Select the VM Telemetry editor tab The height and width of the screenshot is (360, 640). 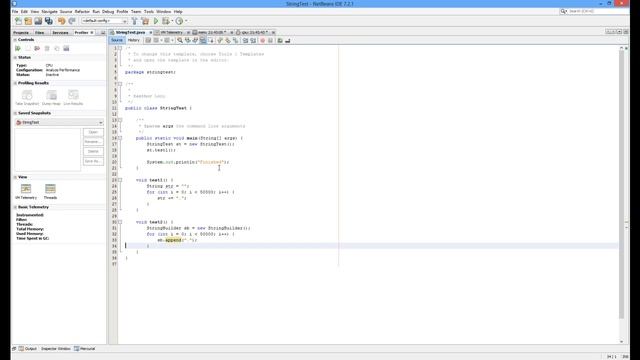click(x=172, y=32)
